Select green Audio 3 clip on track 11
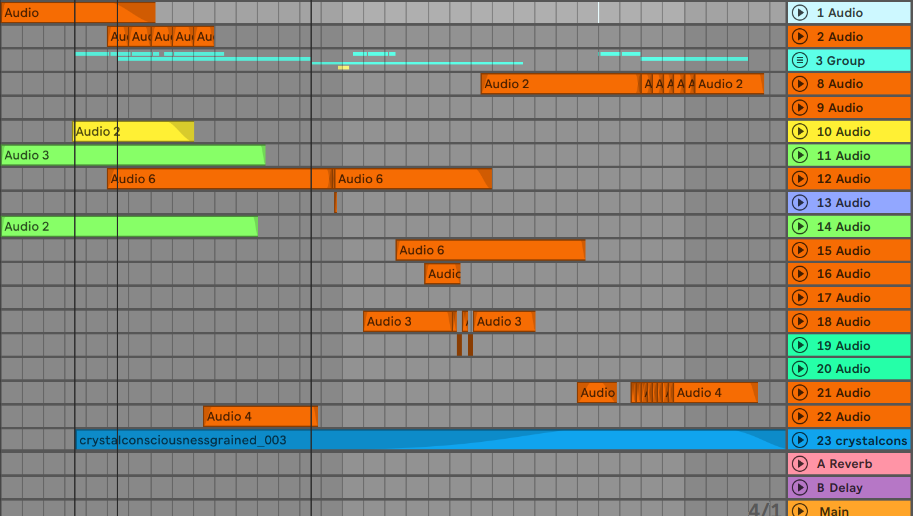The height and width of the screenshot is (516, 913). (x=133, y=155)
